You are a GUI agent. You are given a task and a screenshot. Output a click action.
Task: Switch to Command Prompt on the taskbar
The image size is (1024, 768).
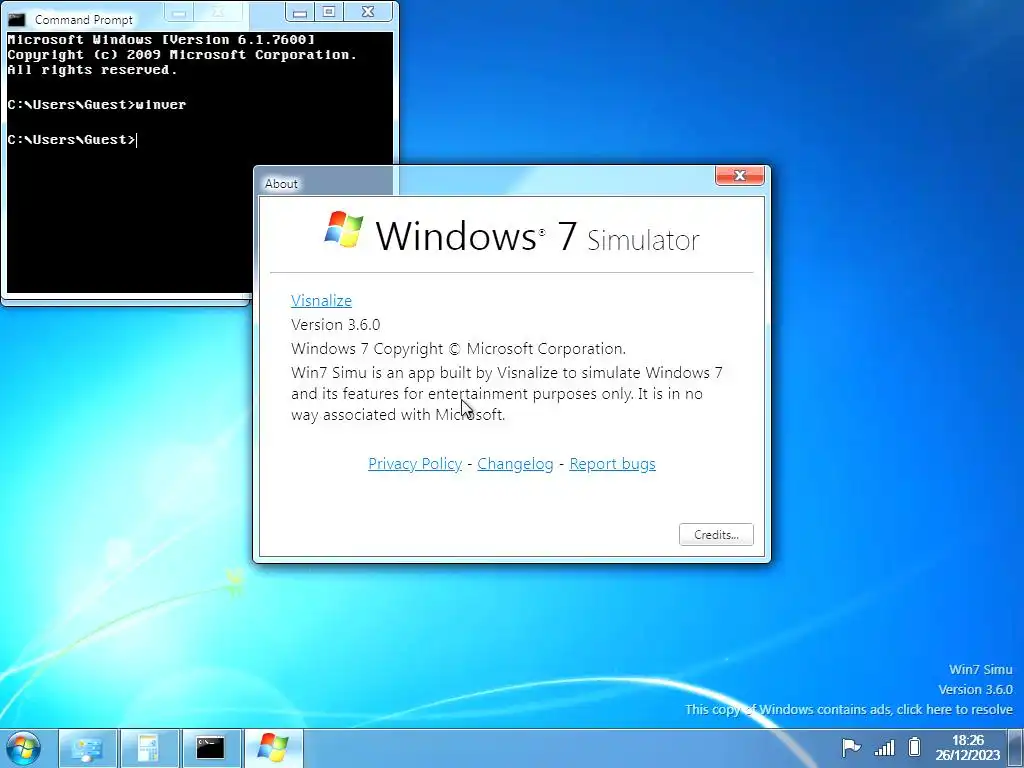click(x=211, y=748)
